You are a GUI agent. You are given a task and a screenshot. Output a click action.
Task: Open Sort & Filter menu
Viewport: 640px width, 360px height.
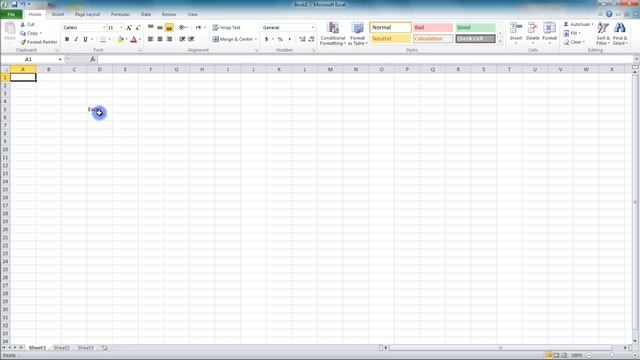click(x=603, y=33)
